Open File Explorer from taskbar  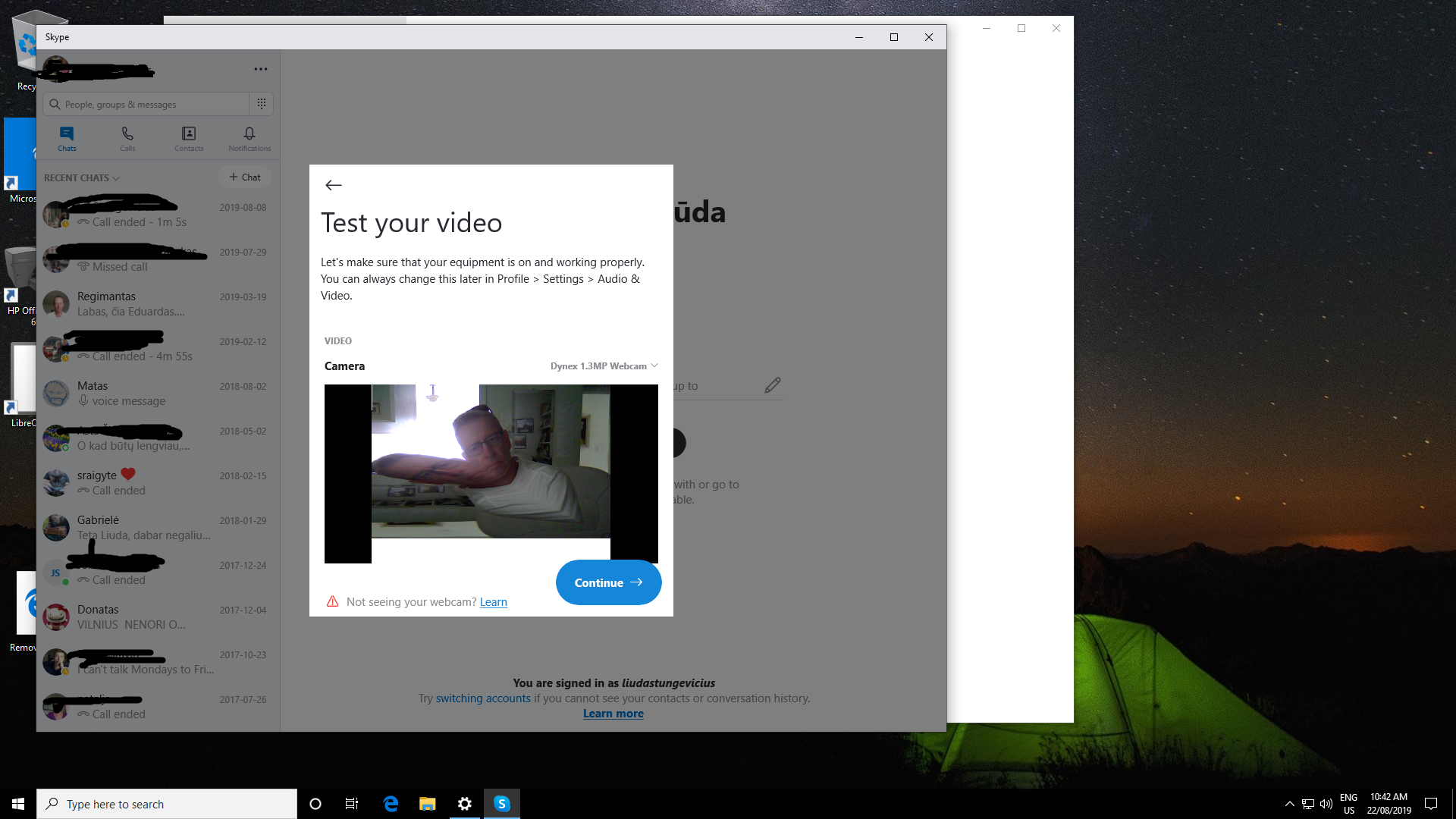[428, 804]
